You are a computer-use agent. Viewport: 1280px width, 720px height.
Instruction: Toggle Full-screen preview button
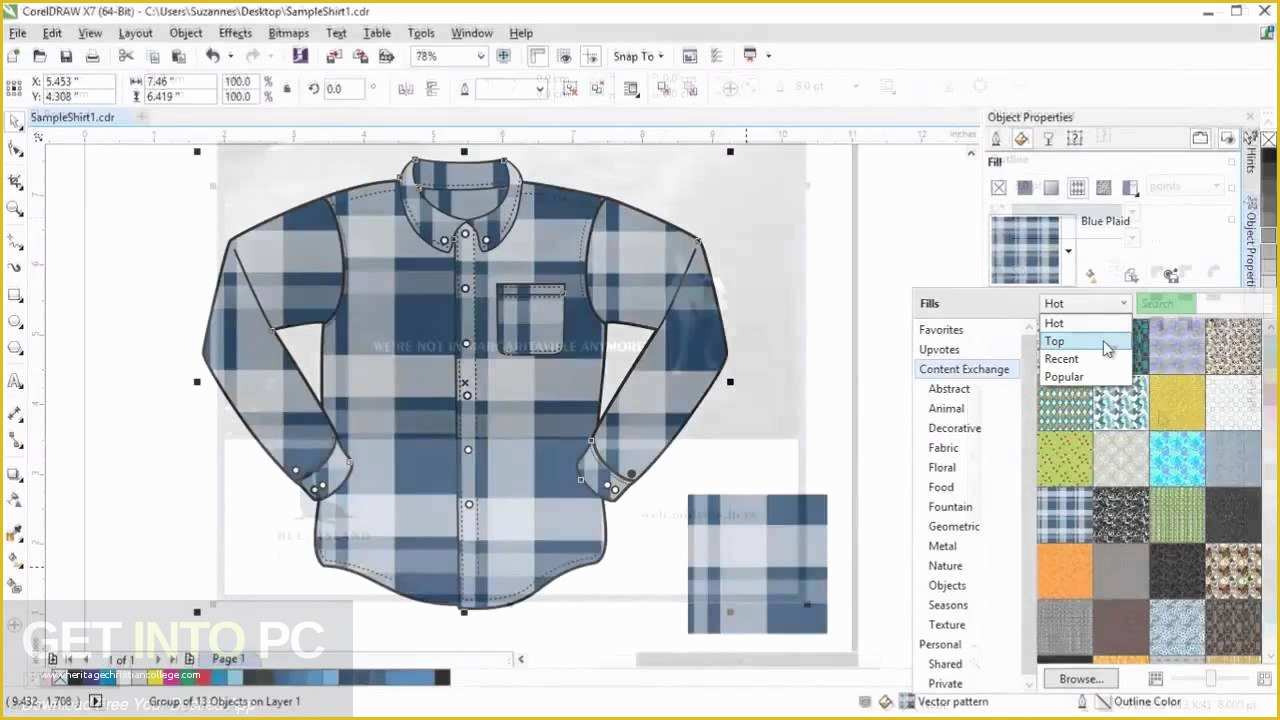click(x=504, y=56)
